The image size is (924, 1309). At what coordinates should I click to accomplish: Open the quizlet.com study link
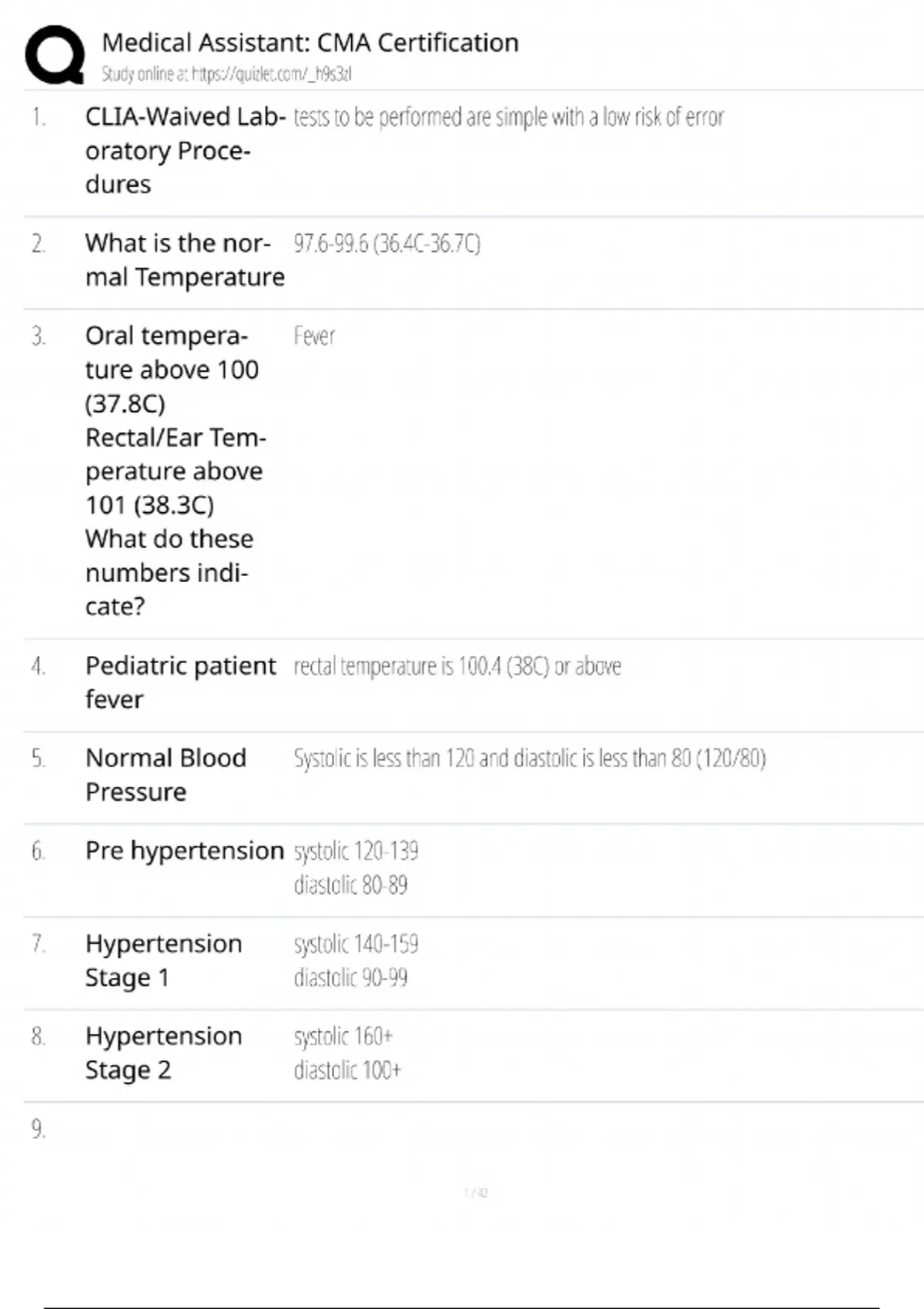tap(226, 74)
